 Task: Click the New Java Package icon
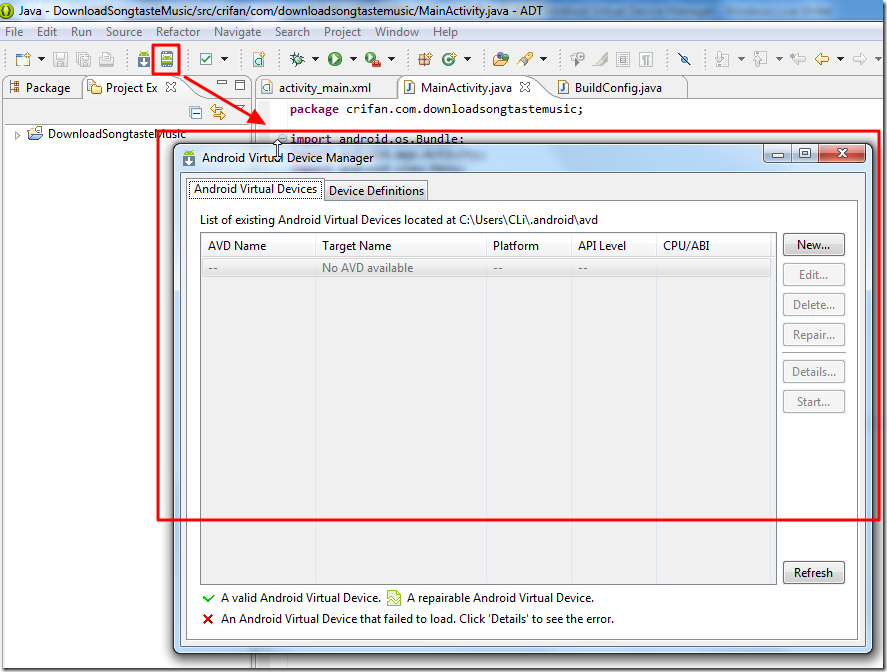pos(425,59)
